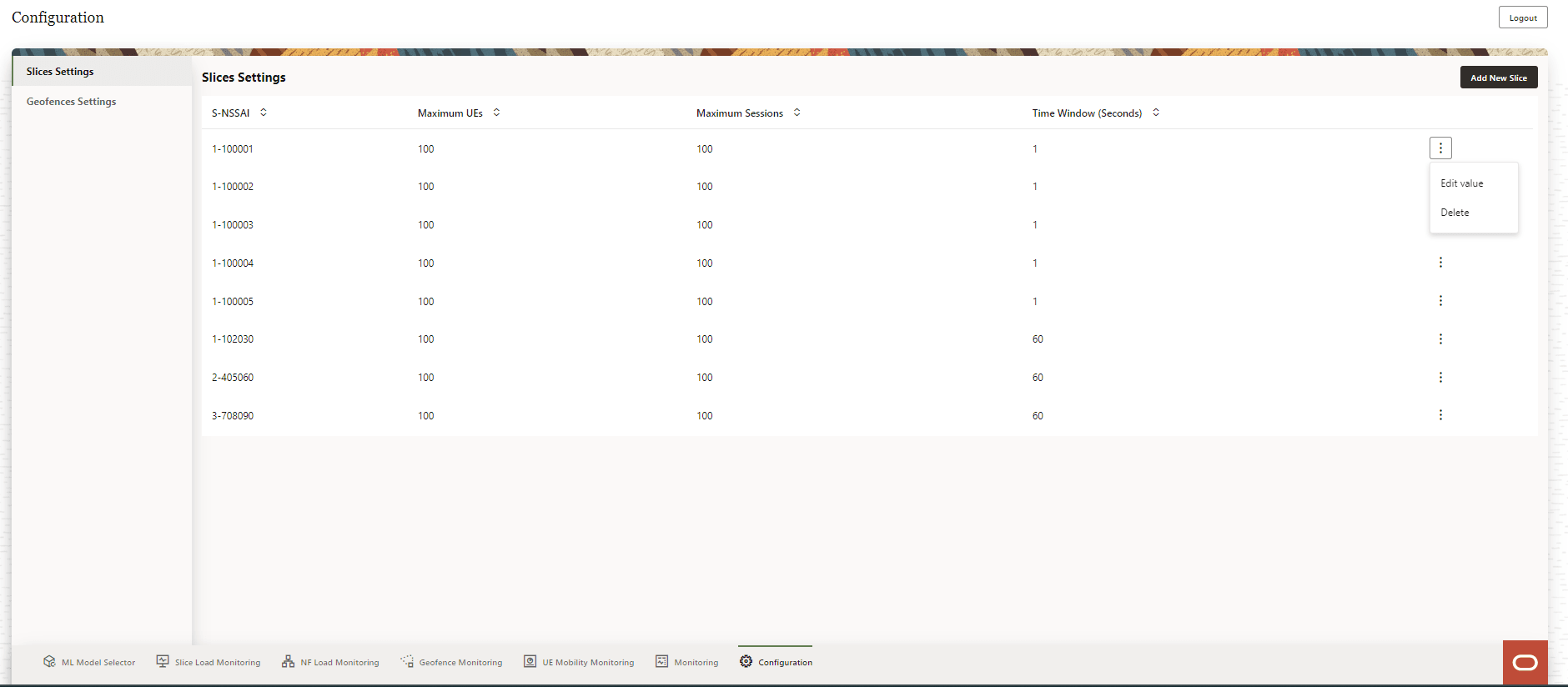Screen dimensions: 1568x687
Task: Select the Geofences Settings sidebar item
Action: [x=102, y=102]
